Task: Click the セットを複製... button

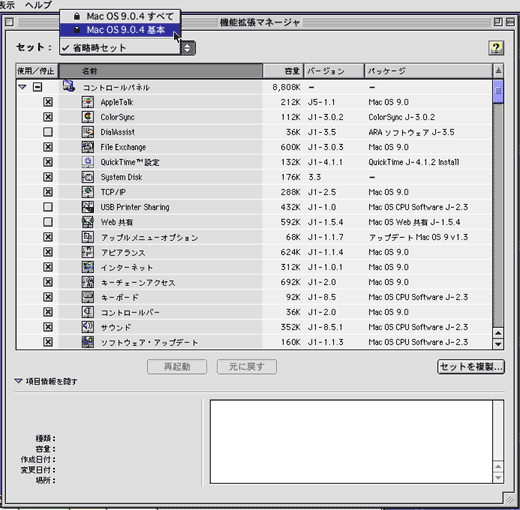Action: (471, 367)
